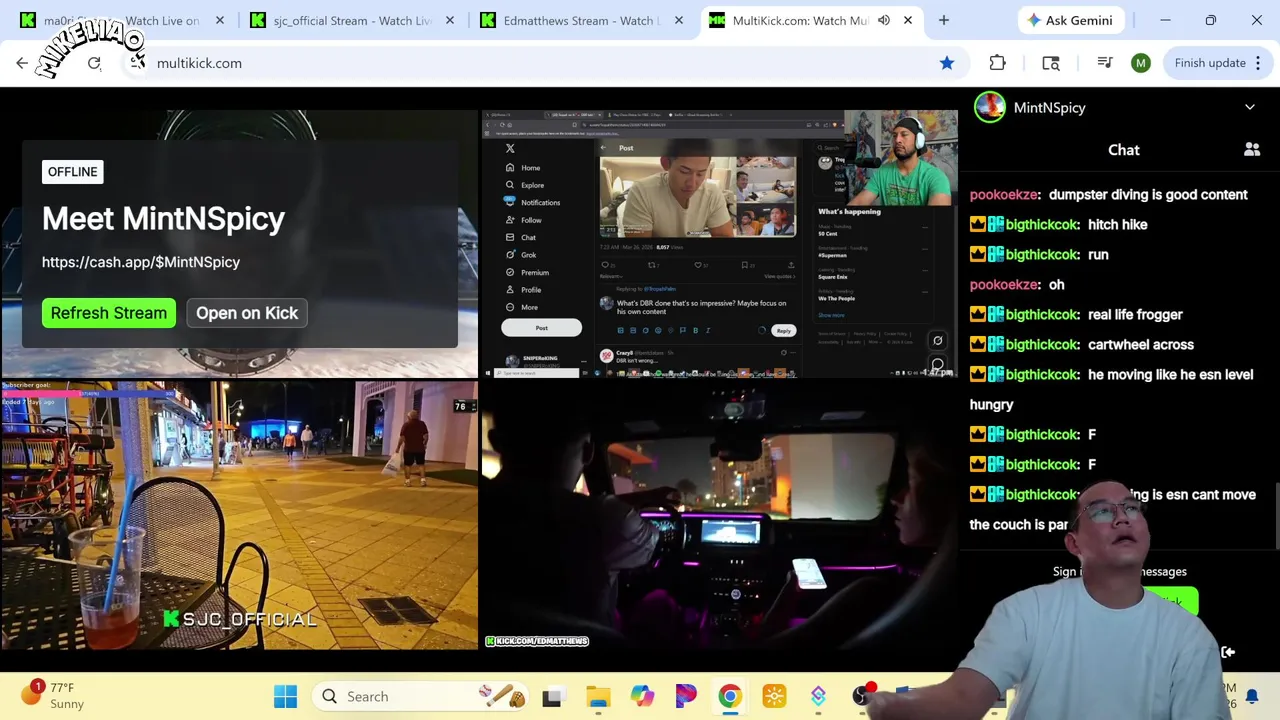Viewport: 1280px width, 720px height.
Task: Show chat users with the people icon
Action: pos(1252,150)
